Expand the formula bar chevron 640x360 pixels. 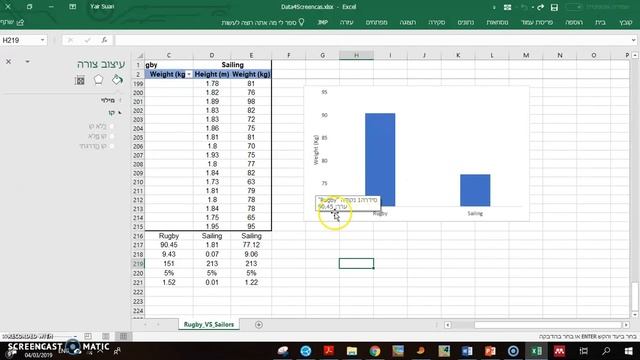point(633,40)
